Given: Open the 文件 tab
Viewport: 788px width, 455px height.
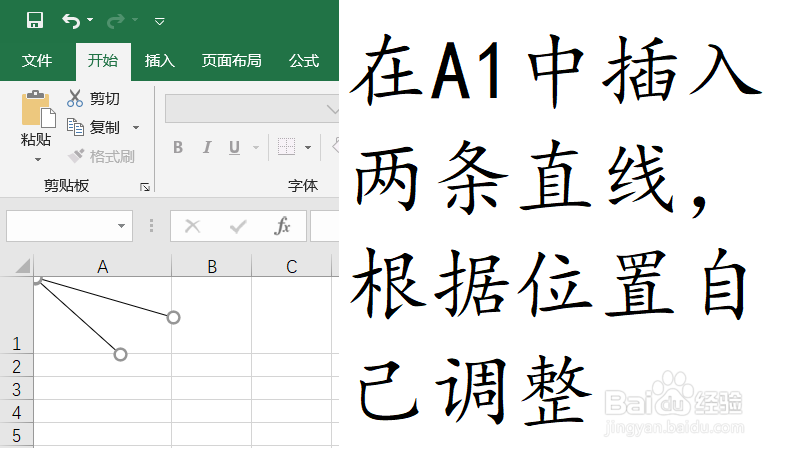Looking at the screenshot, I should [x=37, y=61].
